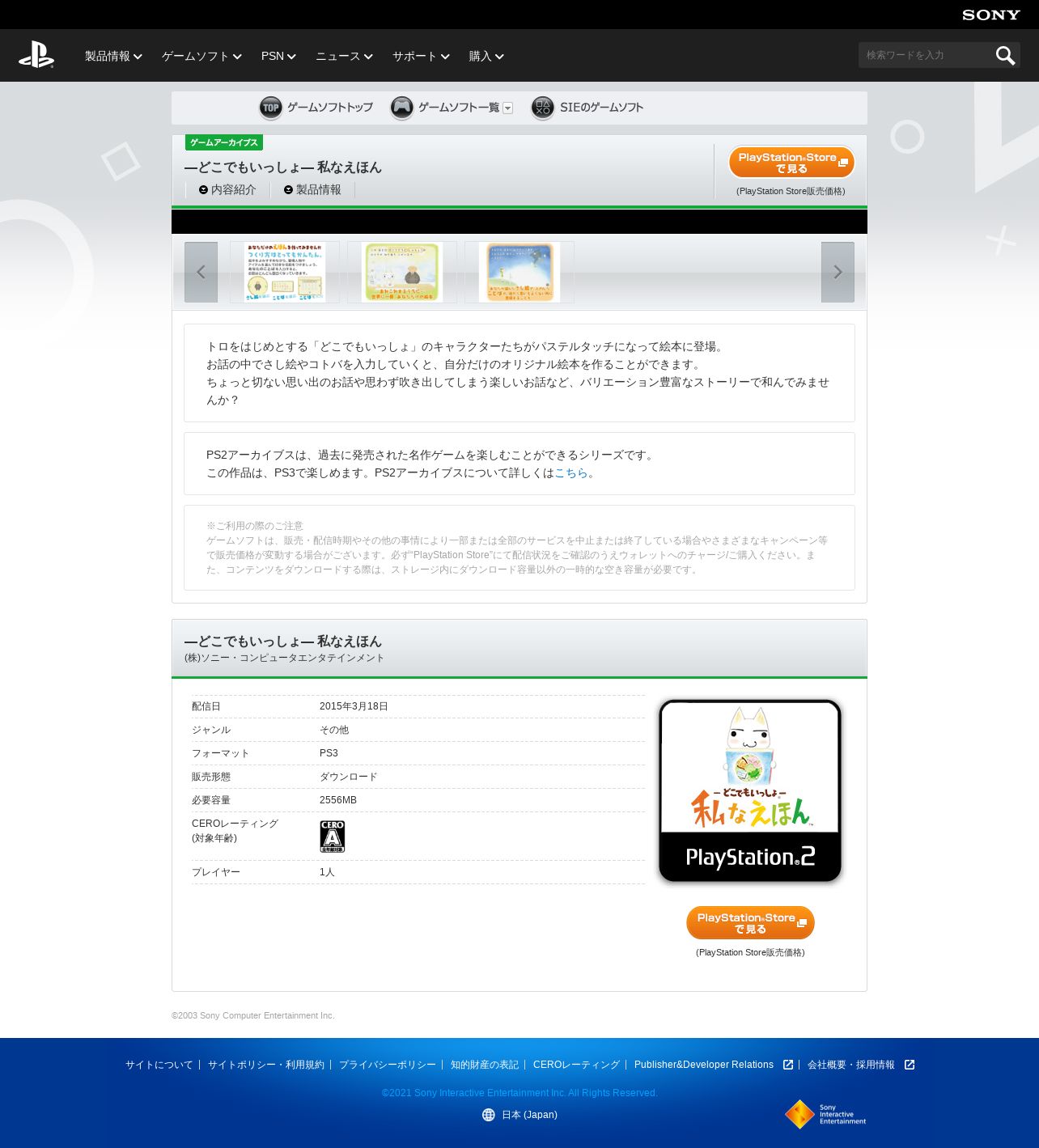
Task: Open 知的財産の表記 footer link
Action: (x=485, y=1065)
